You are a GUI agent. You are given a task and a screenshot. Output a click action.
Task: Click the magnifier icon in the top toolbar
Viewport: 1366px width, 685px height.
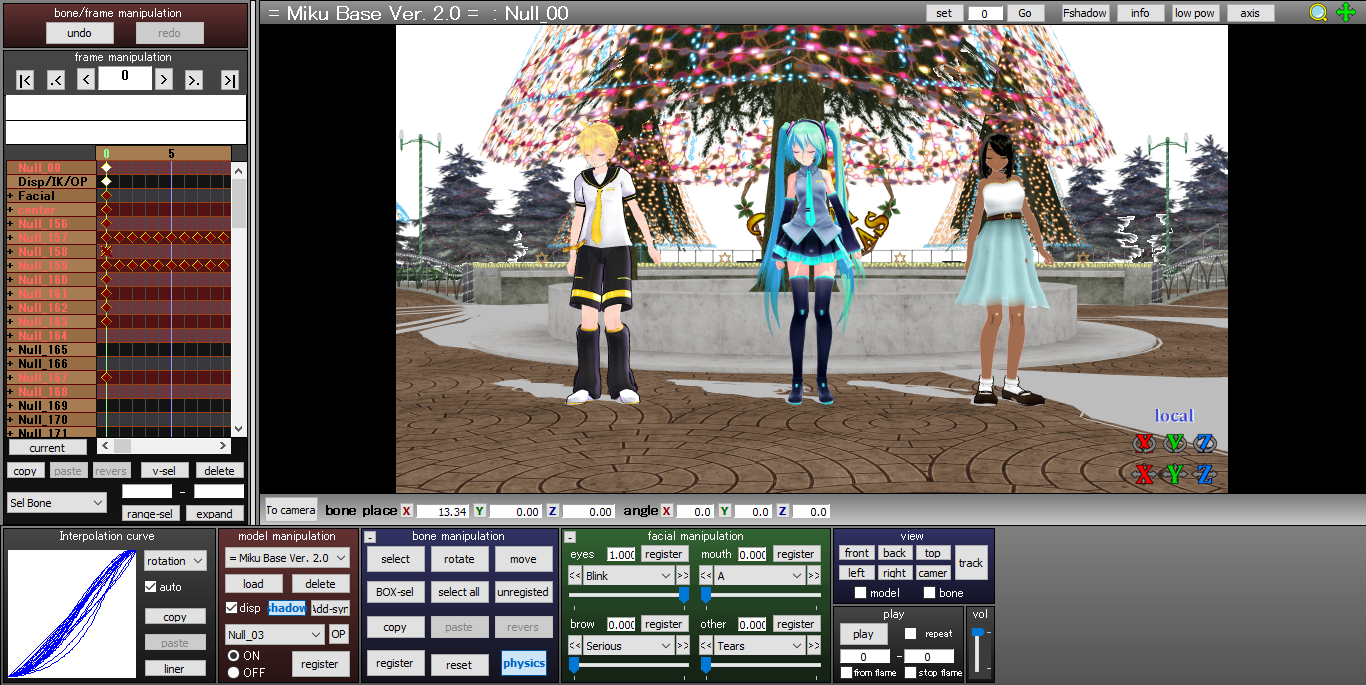pyautogui.click(x=1317, y=12)
